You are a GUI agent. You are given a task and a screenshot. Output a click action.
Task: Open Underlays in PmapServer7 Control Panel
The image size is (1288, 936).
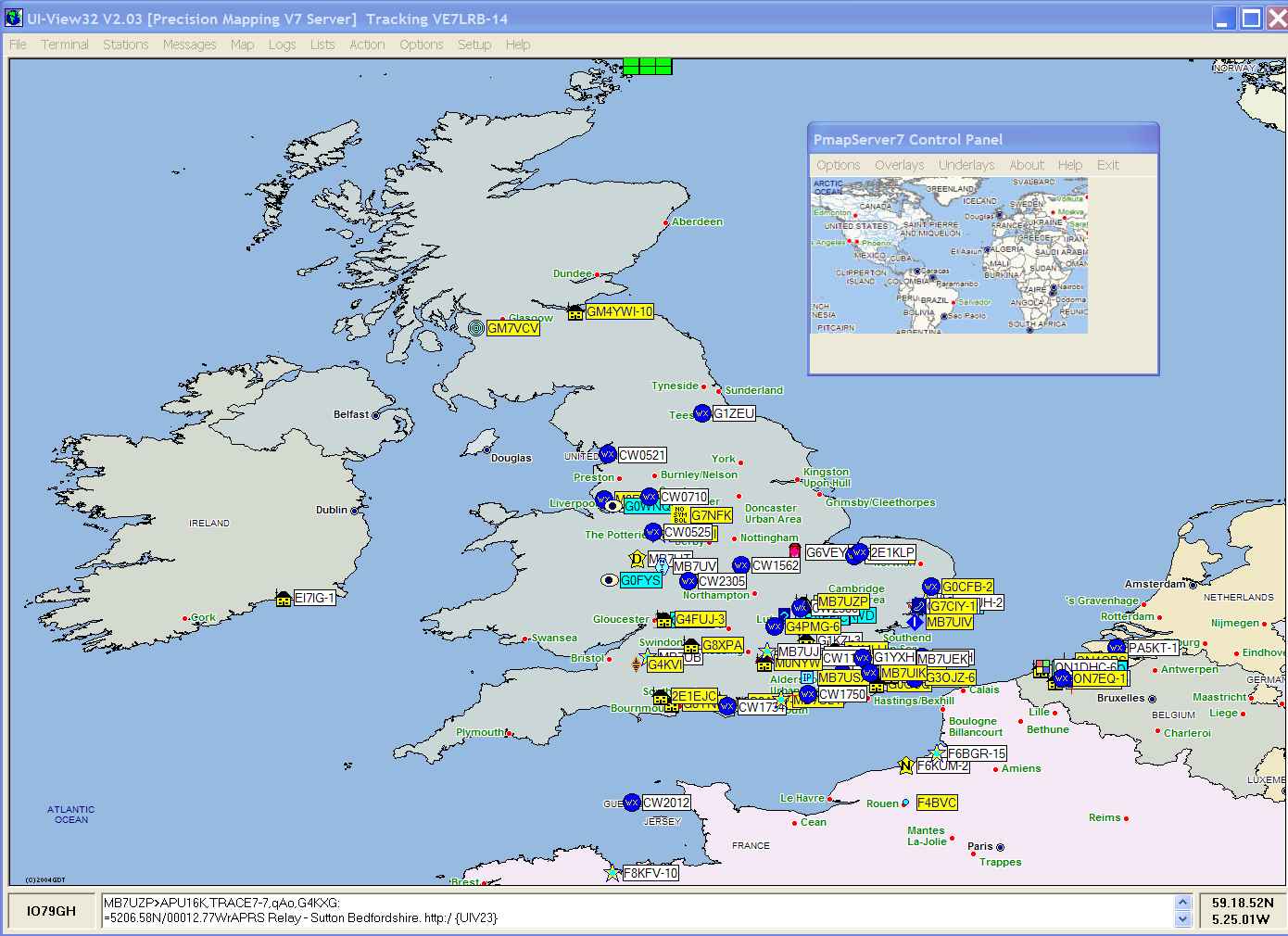(x=966, y=165)
